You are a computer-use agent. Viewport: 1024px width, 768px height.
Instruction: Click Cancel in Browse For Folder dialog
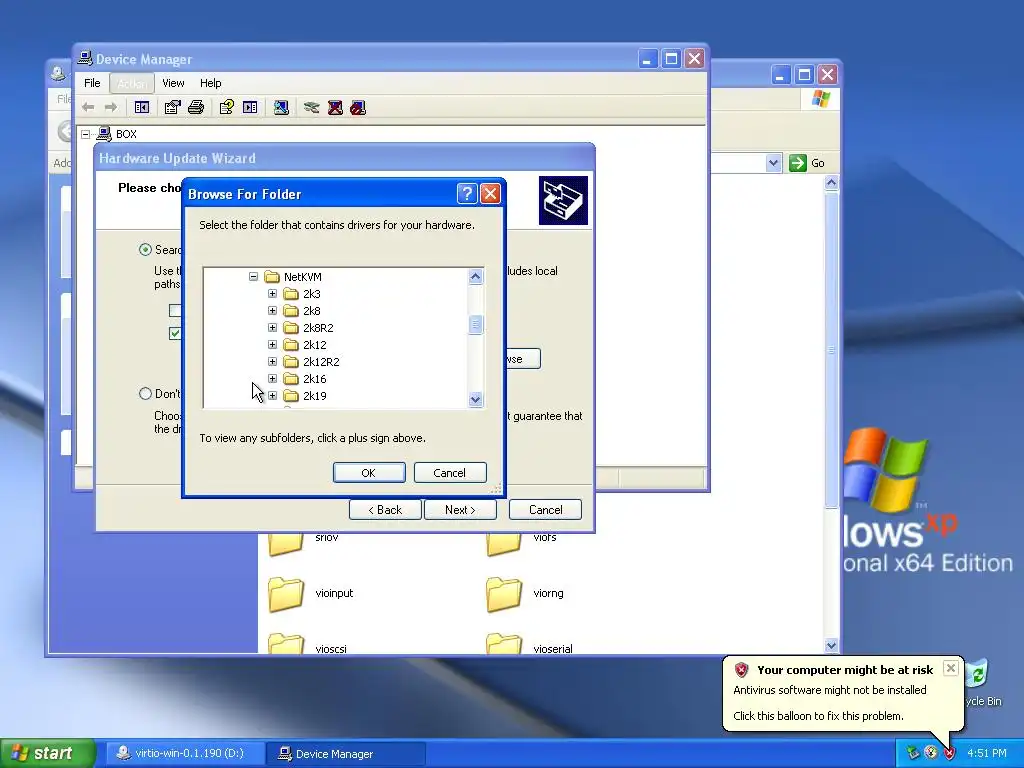450,473
